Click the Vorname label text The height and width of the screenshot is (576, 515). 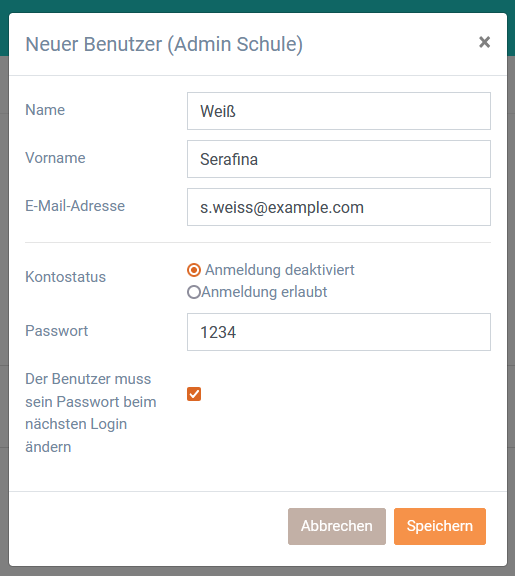[x=55, y=158]
